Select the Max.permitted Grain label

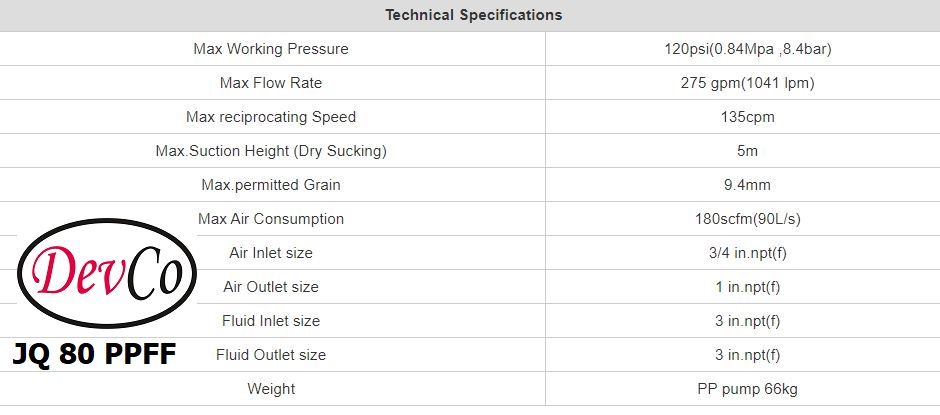(271, 185)
